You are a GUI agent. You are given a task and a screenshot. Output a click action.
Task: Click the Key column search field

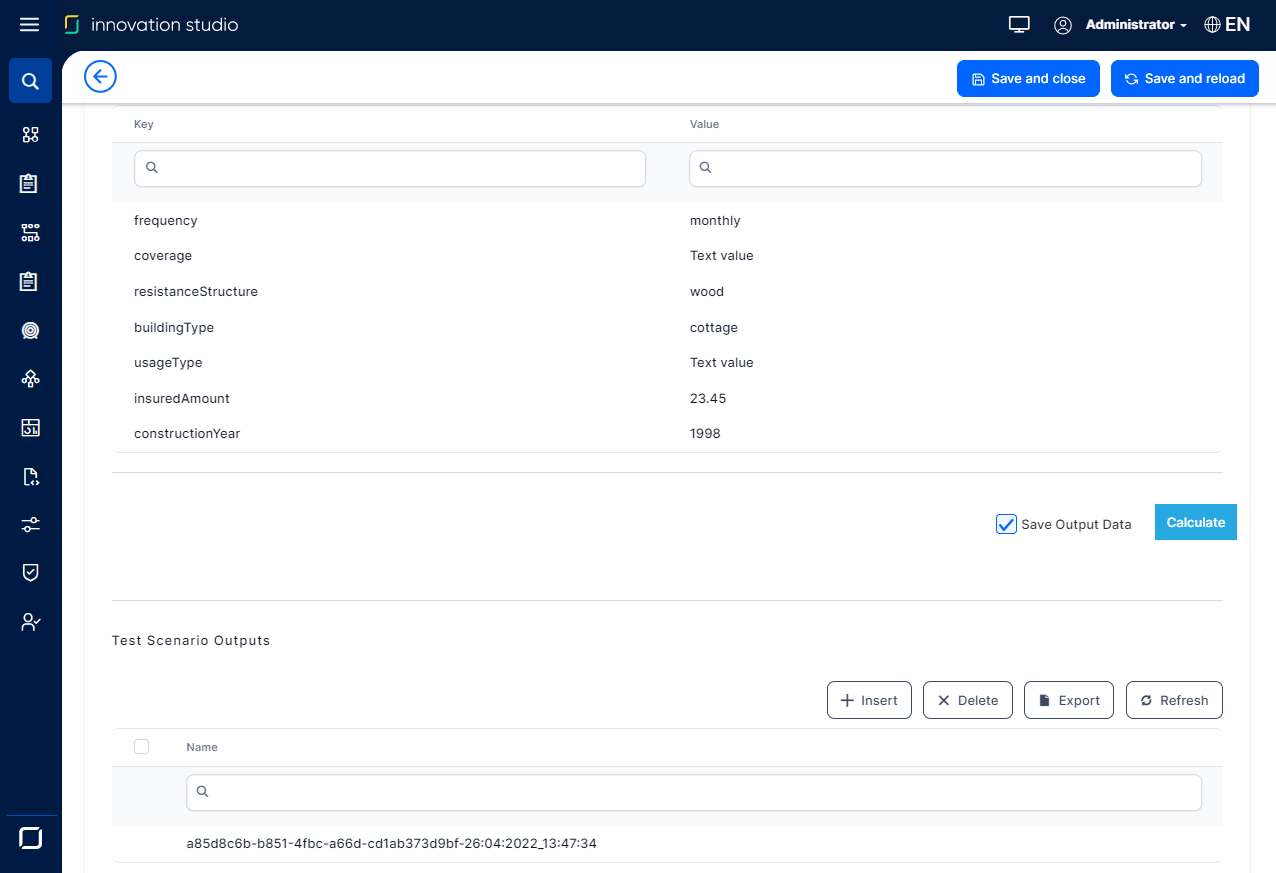390,168
